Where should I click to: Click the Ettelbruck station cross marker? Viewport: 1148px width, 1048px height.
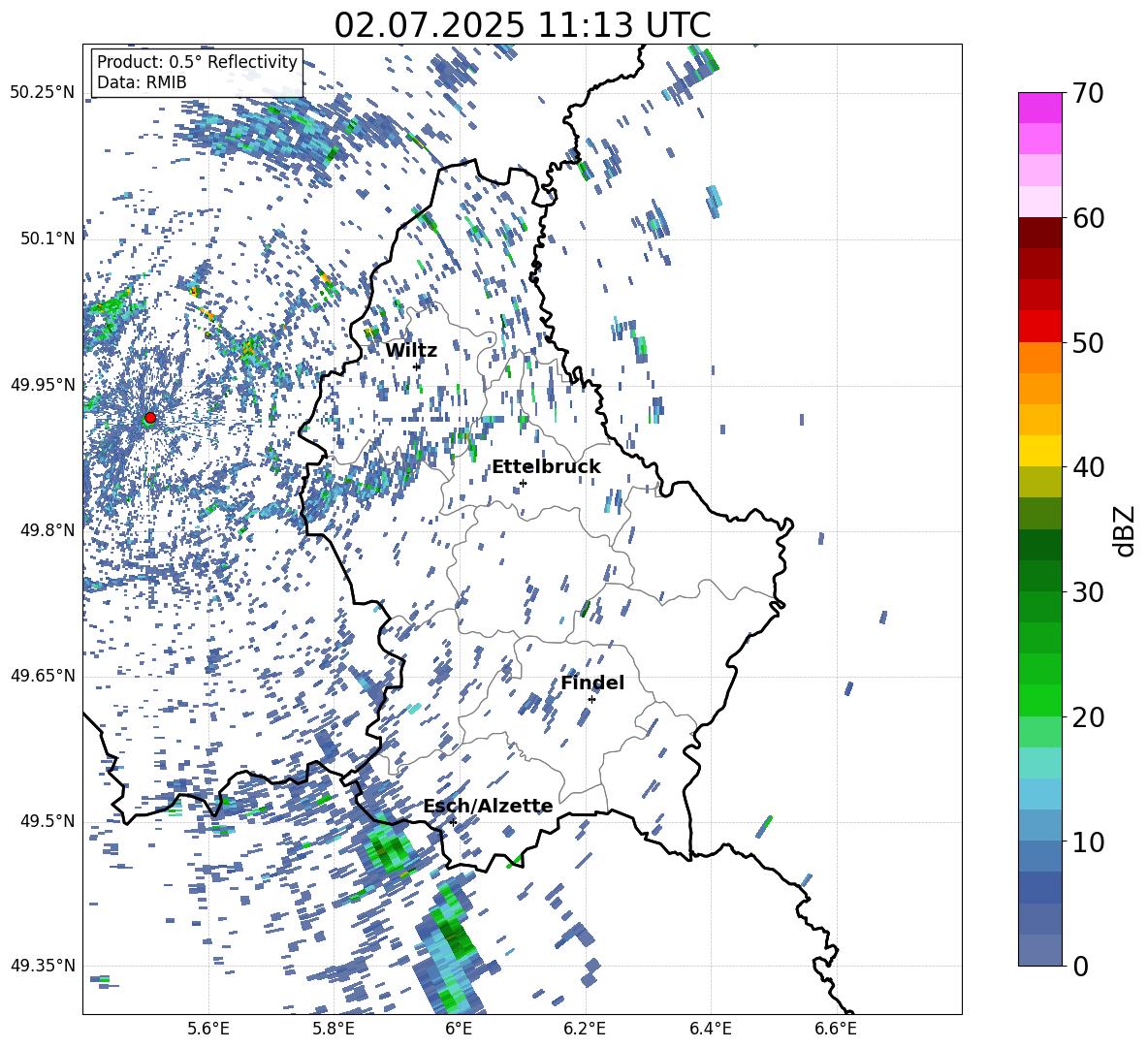click(523, 483)
